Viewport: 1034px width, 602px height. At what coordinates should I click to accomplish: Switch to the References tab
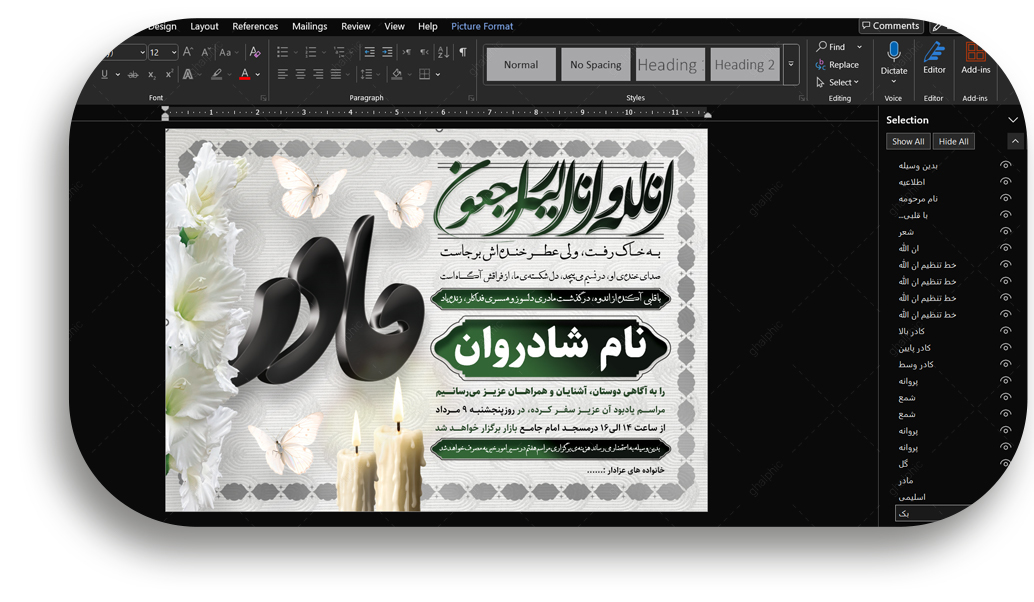click(x=255, y=26)
